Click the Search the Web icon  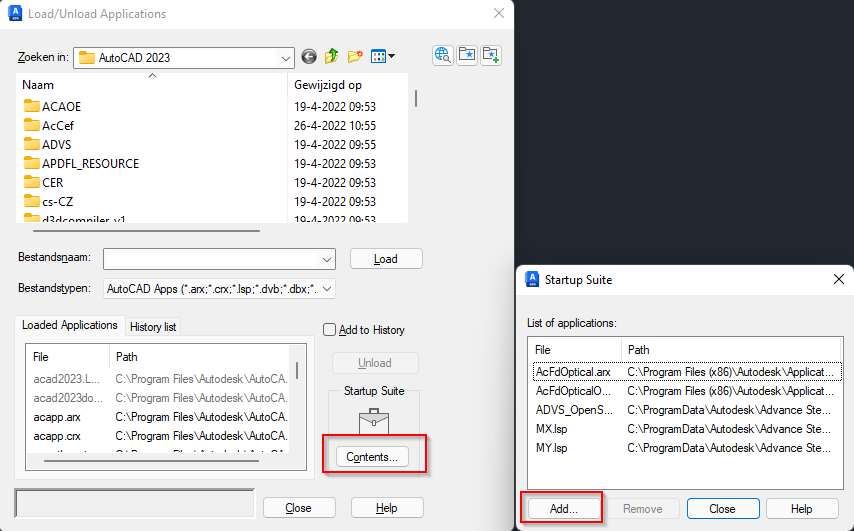click(443, 56)
